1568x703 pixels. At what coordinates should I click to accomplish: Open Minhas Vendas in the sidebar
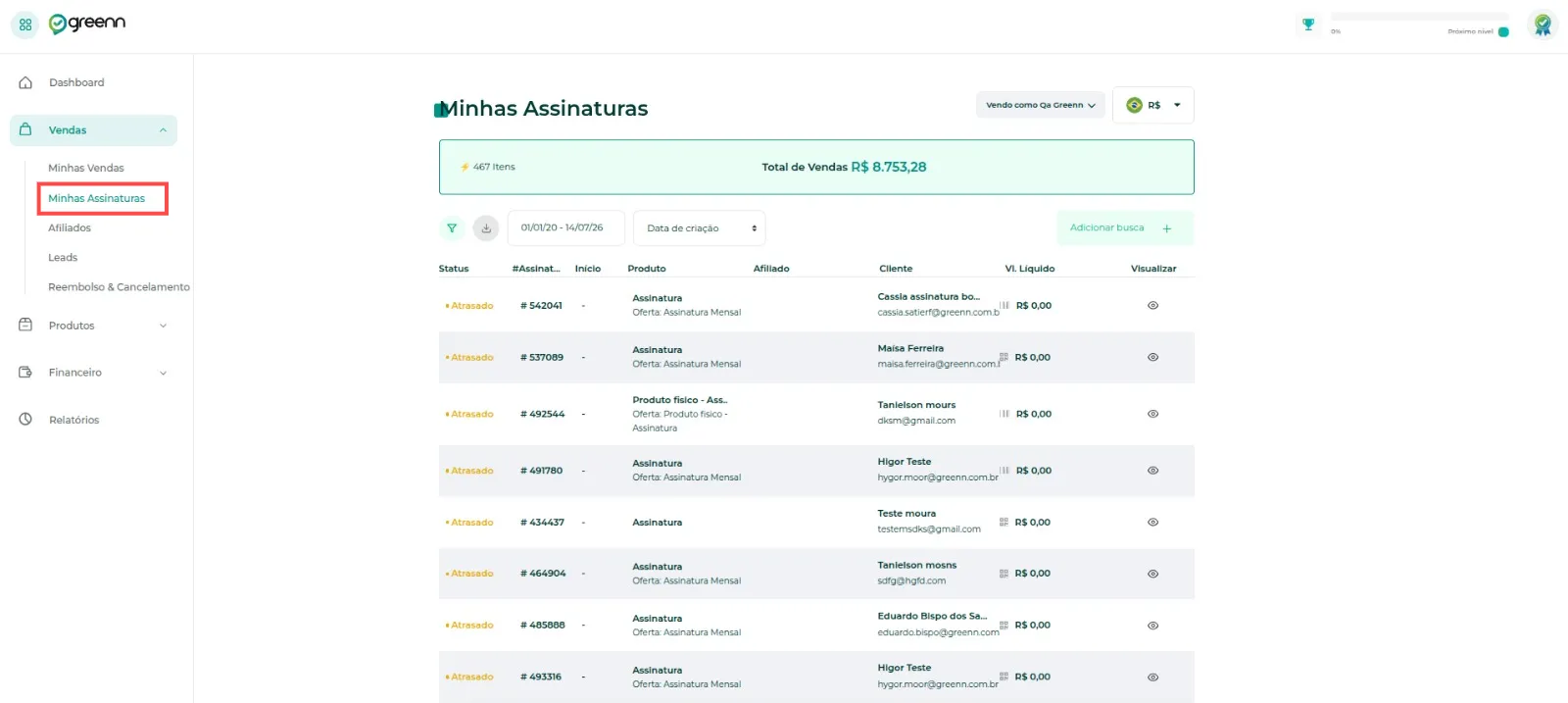[86, 168]
